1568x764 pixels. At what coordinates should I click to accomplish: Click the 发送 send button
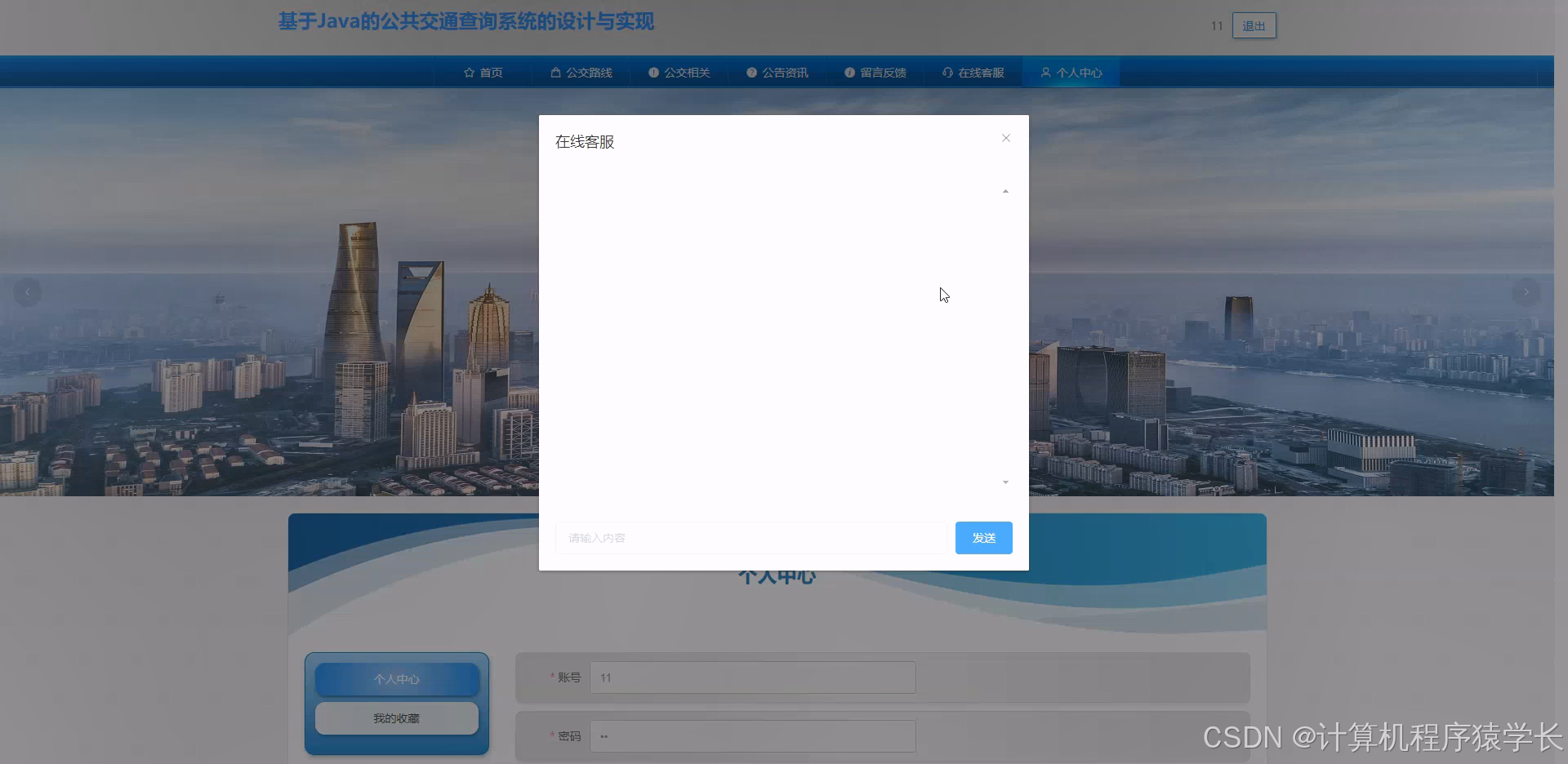click(x=982, y=537)
